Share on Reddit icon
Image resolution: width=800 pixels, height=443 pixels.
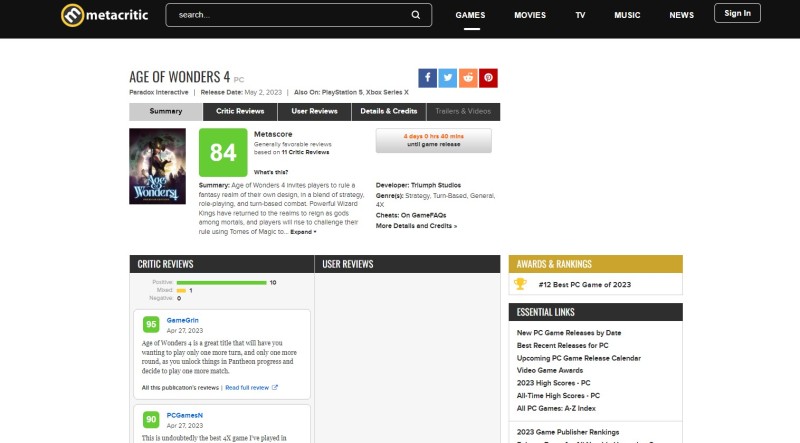pos(468,78)
